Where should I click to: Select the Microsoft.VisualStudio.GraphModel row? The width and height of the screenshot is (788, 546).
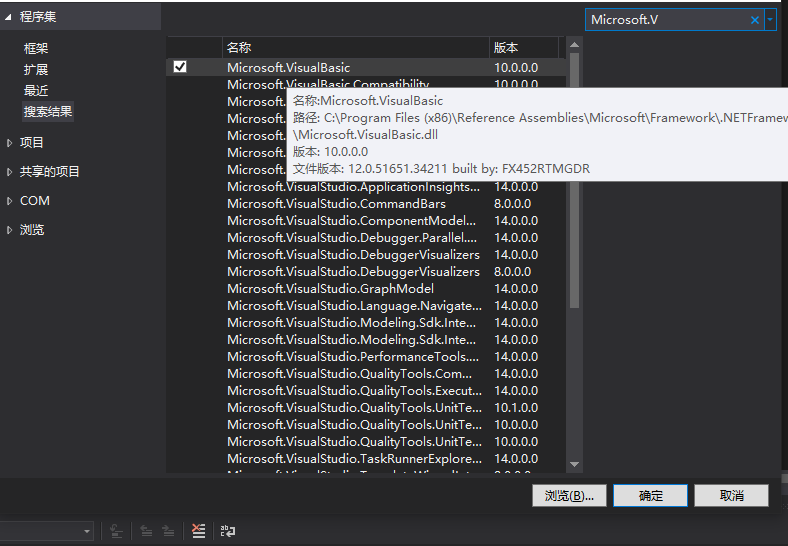(366, 289)
